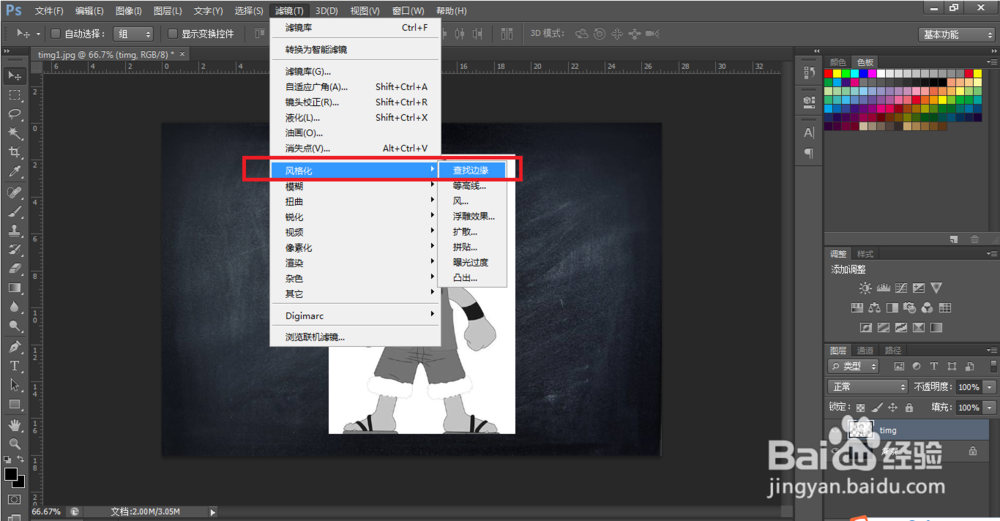
Task: Click 浏览联机滤镜... menu entry
Action: [355, 337]
